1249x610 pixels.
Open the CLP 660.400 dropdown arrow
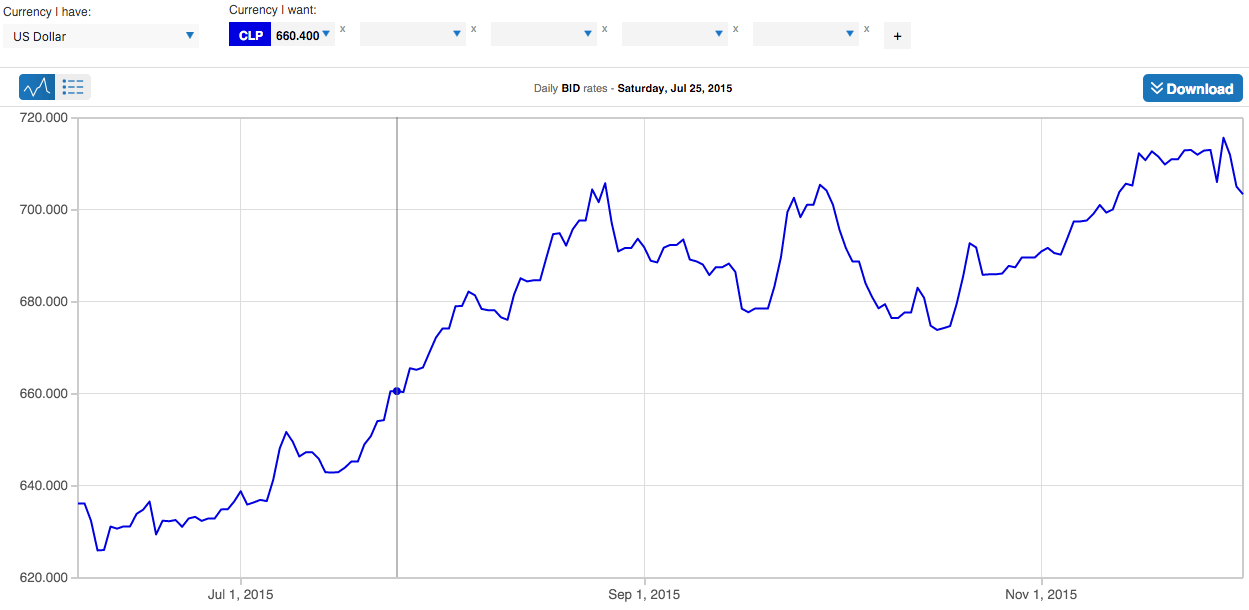pos(325,34)
